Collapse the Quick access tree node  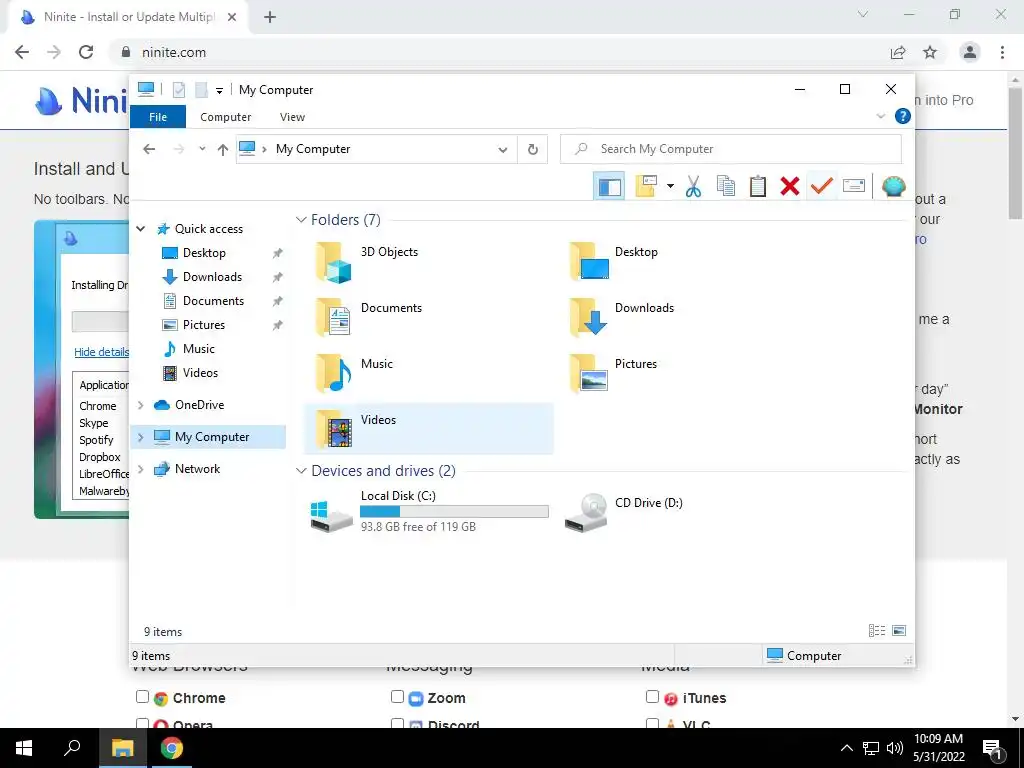140,229
